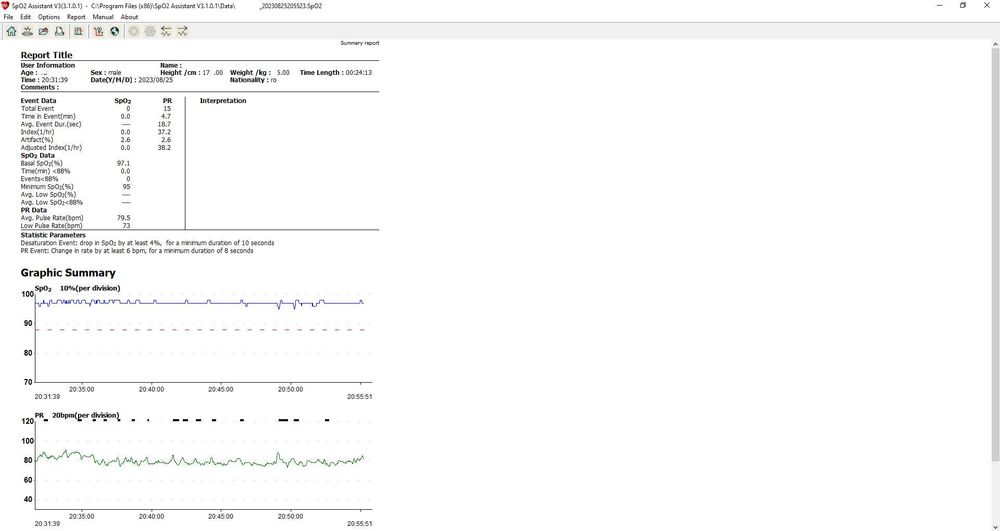
Task: Click the PR 20bpm(per division) chart label
Action: point(77,415)
